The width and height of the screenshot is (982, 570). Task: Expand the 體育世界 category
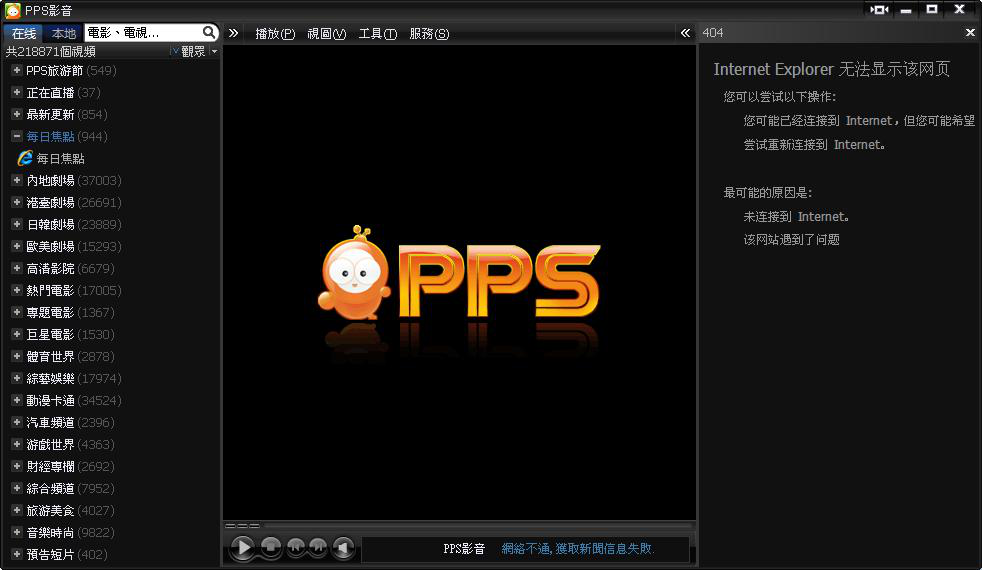[17, 356]
